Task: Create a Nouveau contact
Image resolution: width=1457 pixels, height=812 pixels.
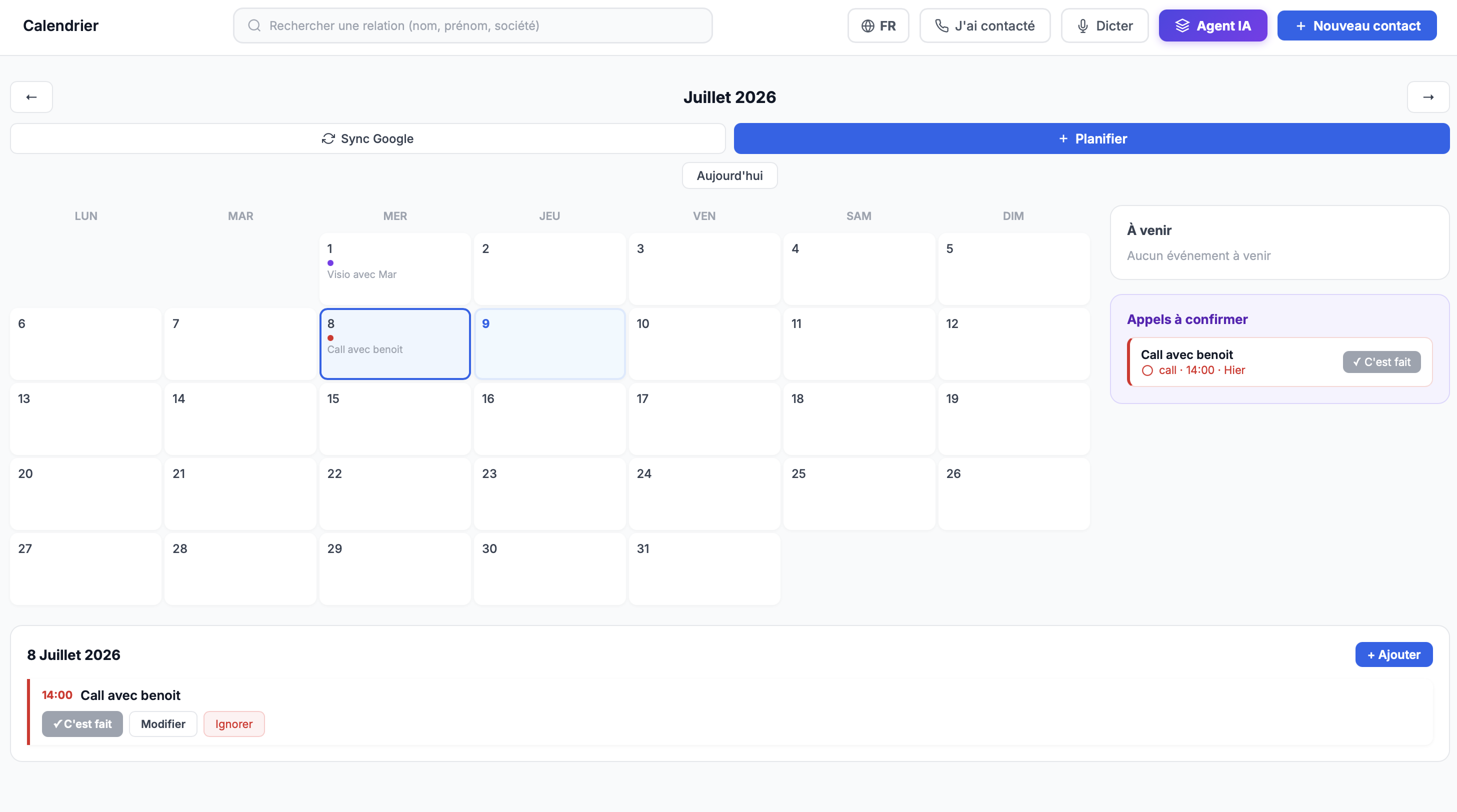Action: point(1357,26)
